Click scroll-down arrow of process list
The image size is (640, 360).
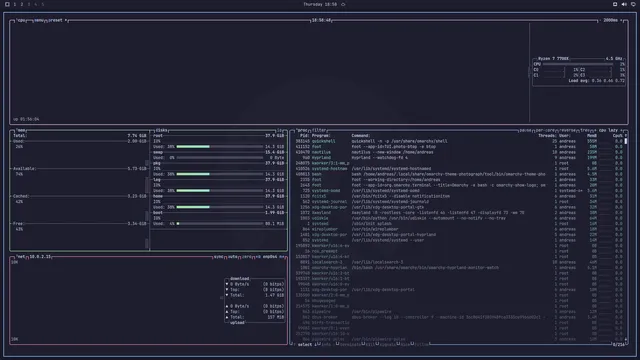tap(626, 339)
